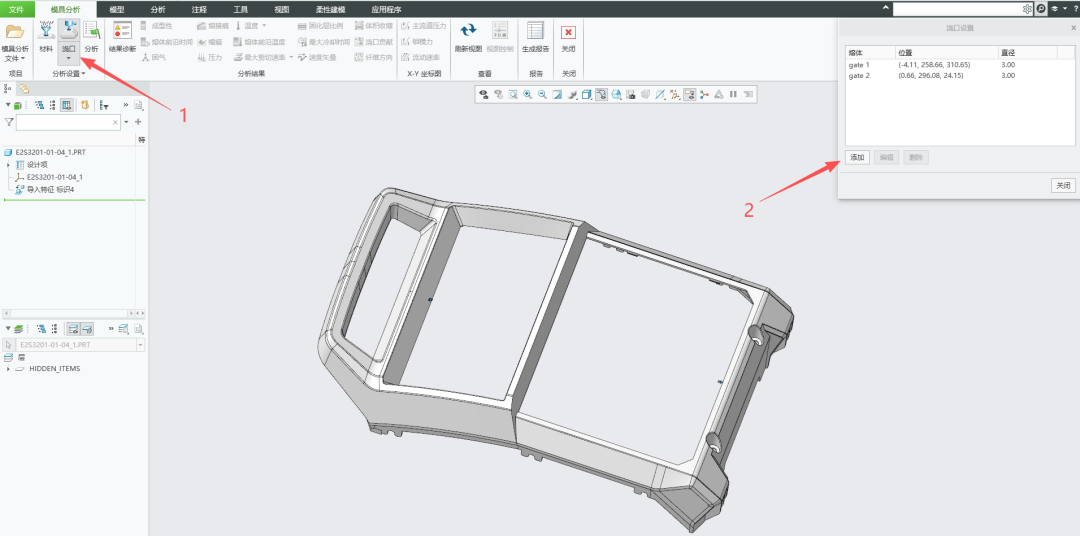
Task: Click the Zoom Out magnifier icon
Action: click(543, 94)
